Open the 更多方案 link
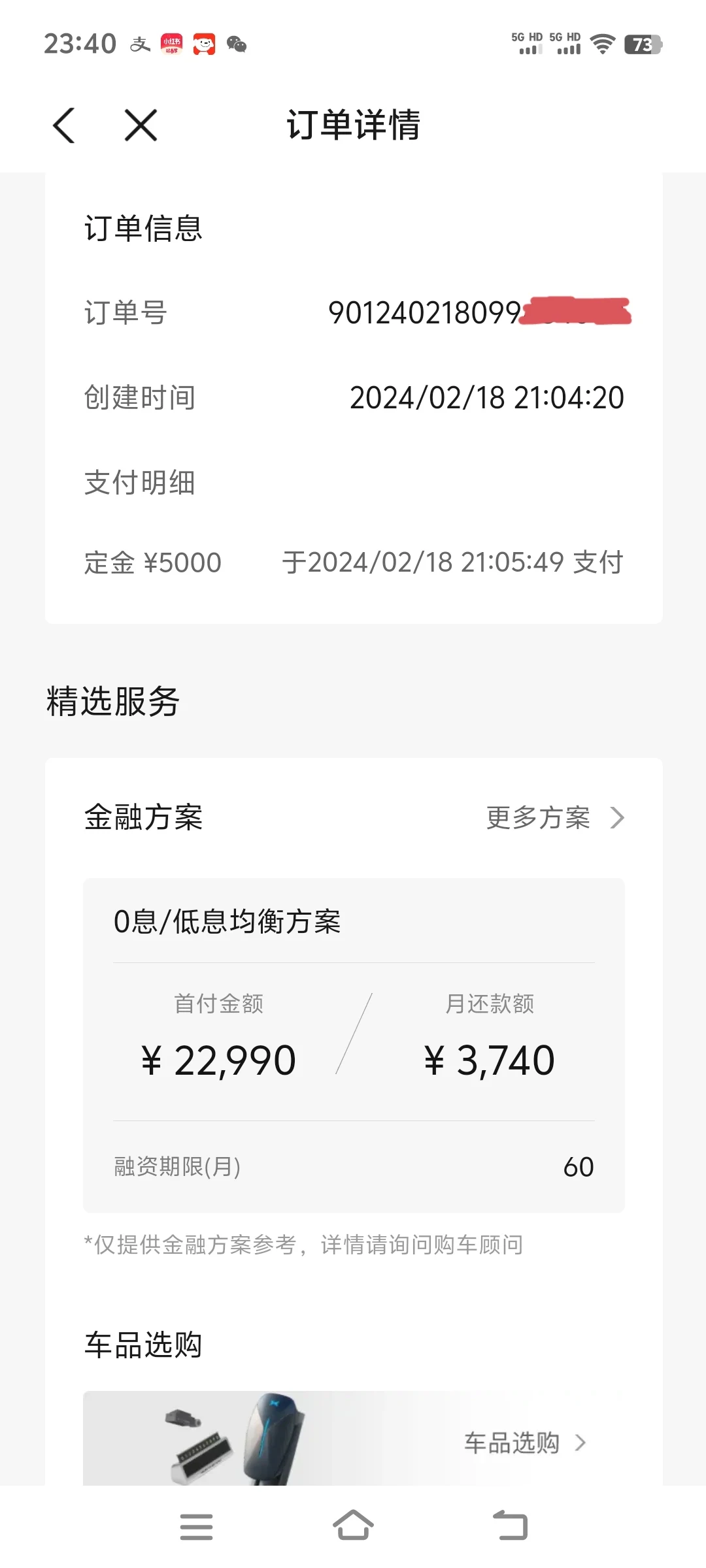Viewport: 706px width, 1568px height. coord(538,817)
